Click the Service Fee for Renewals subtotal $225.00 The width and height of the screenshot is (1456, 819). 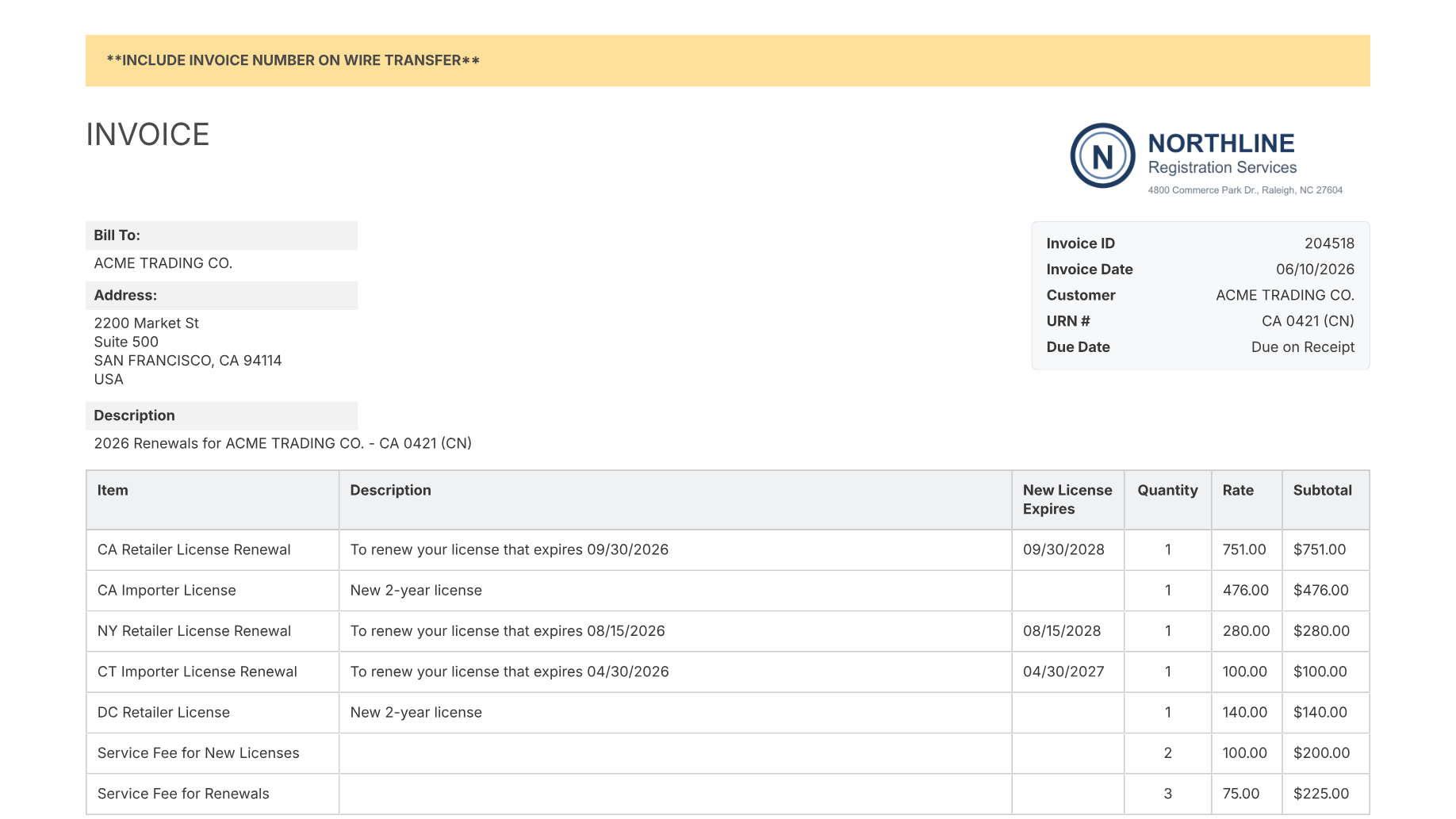tap(1320, 794)
